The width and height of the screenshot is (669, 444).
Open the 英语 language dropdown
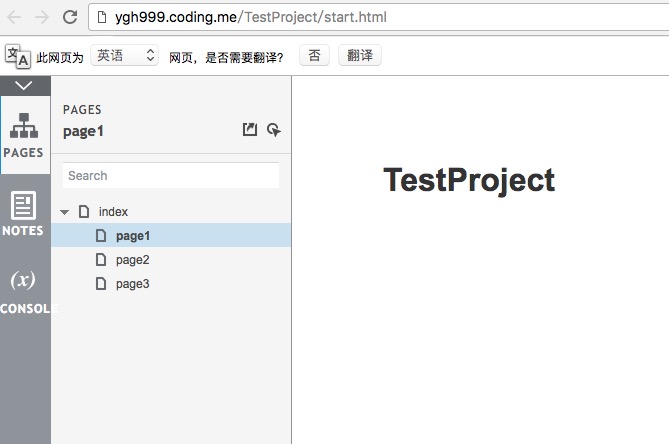click(x=124, y=56)
